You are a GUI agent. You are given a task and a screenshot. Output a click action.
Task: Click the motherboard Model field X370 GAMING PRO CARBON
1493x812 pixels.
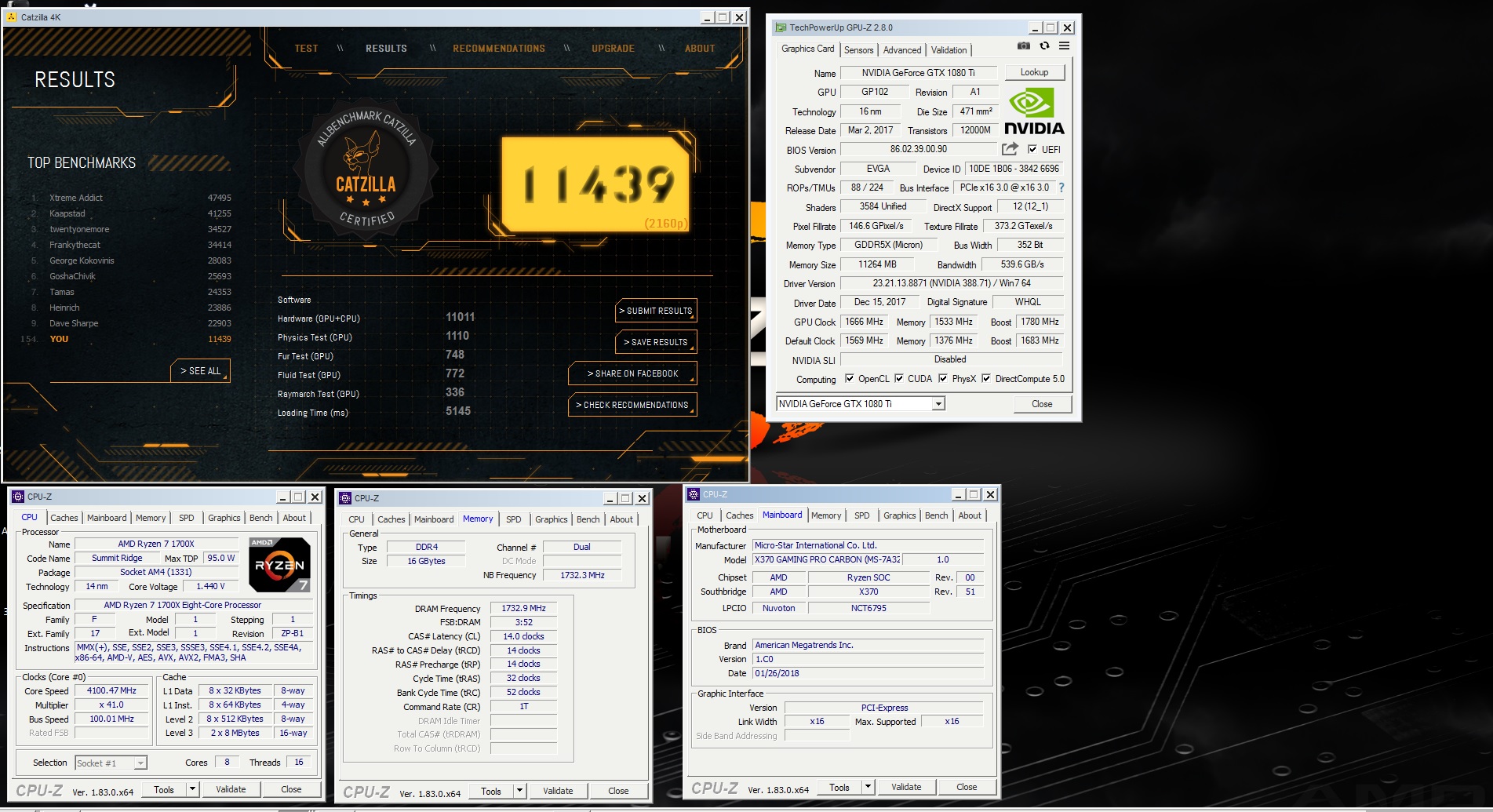[x=827, y=559]
